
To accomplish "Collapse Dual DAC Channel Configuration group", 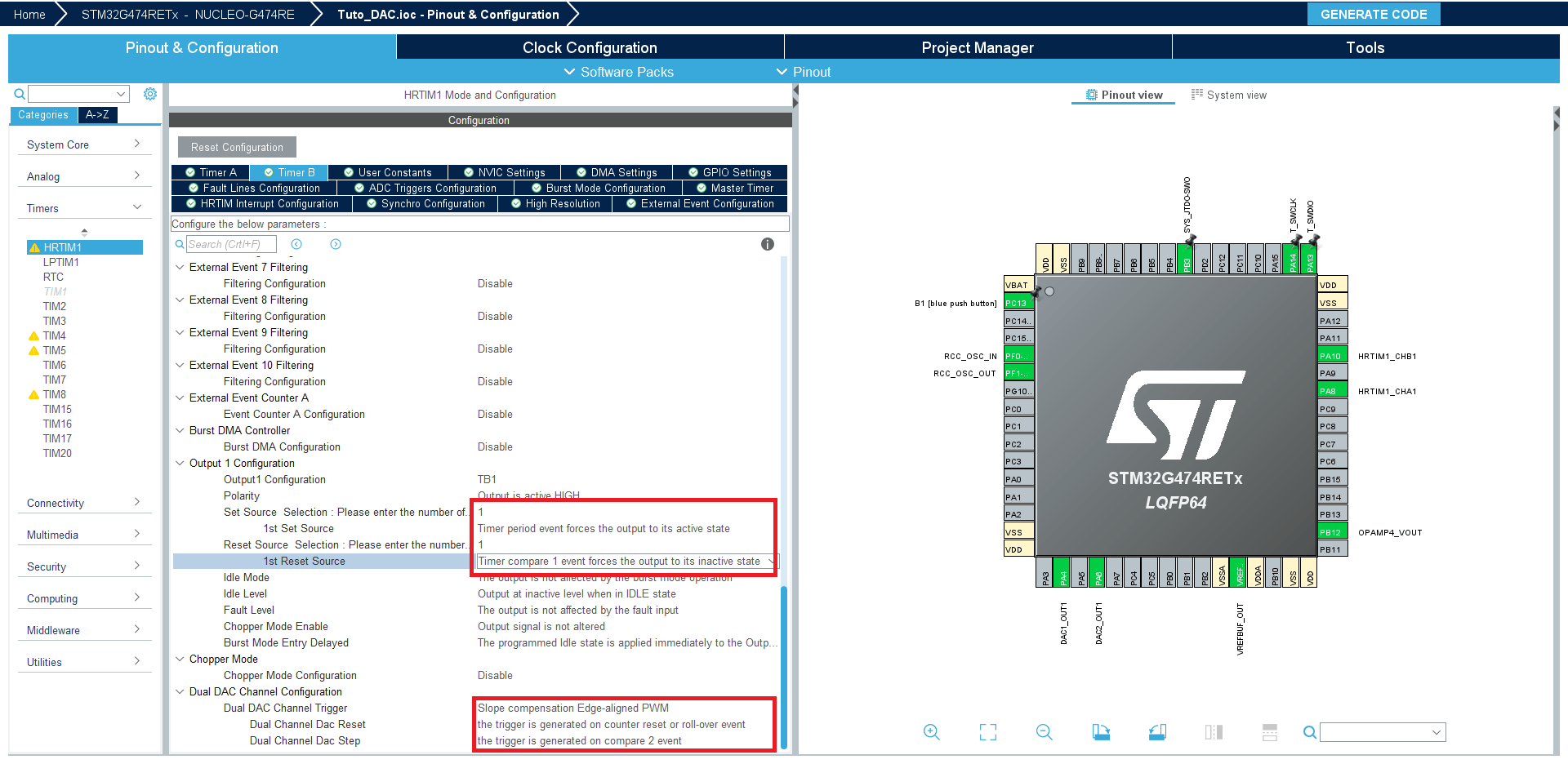I will tap(180, 691).
